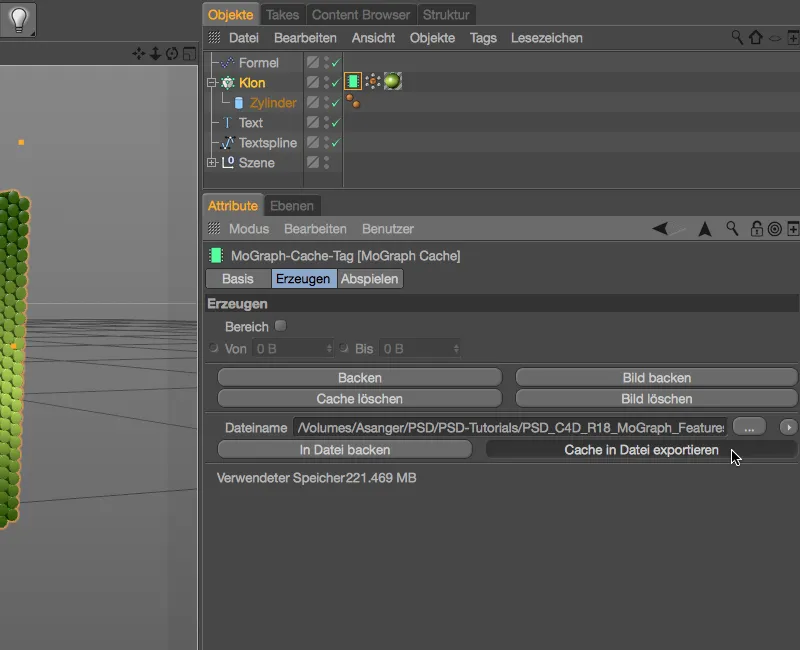Open search in the Attribute Manager
The width and height of the screenshot is (800, 650).
(x=732, y=229)
